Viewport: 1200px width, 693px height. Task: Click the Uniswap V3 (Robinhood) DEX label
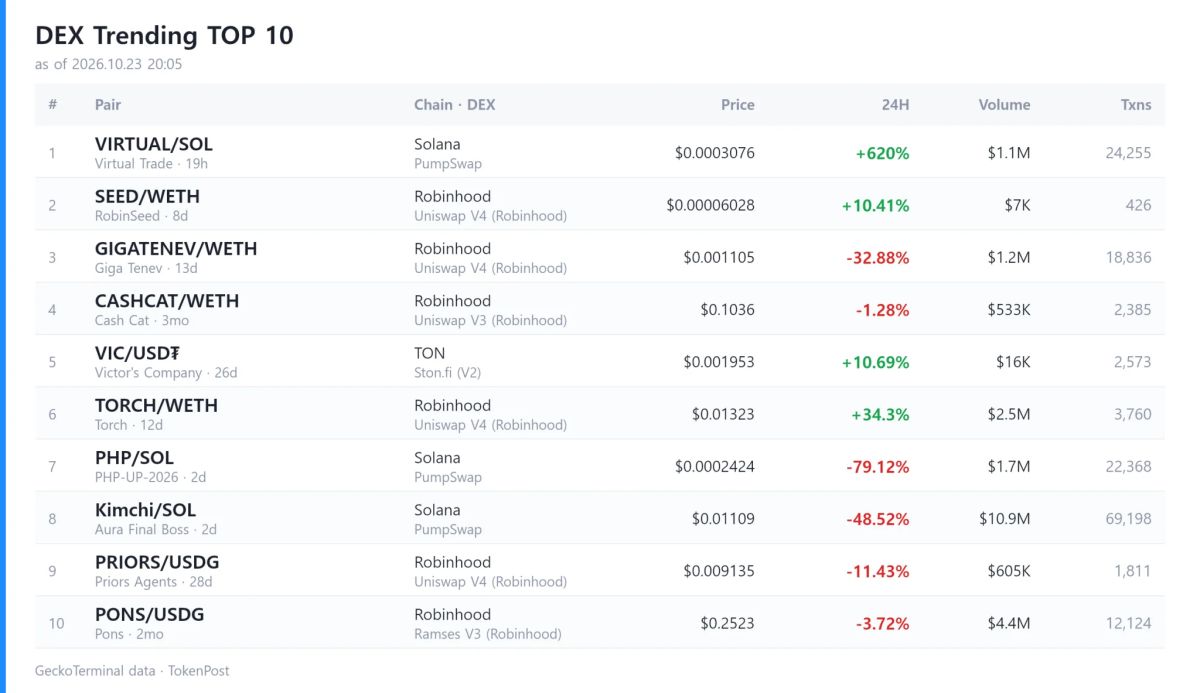tap(490, 321)
